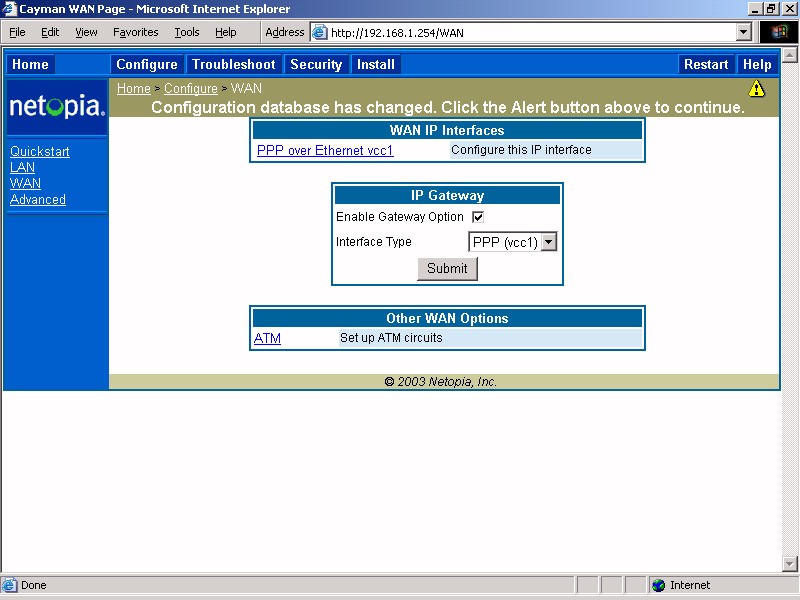Image resolution: width=800 pixels, height=600 pixels.
Task: Click the Set up ATM circuits text
Action: click(x=391, y=338)
